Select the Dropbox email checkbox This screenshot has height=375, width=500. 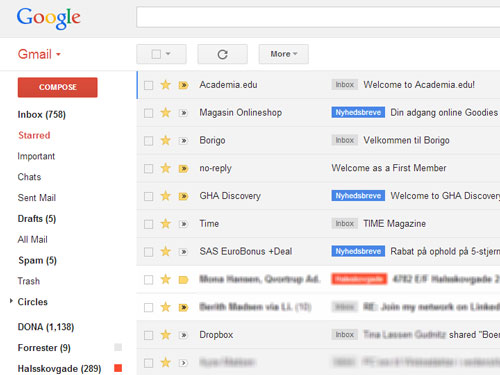click(x=148, y=335)
